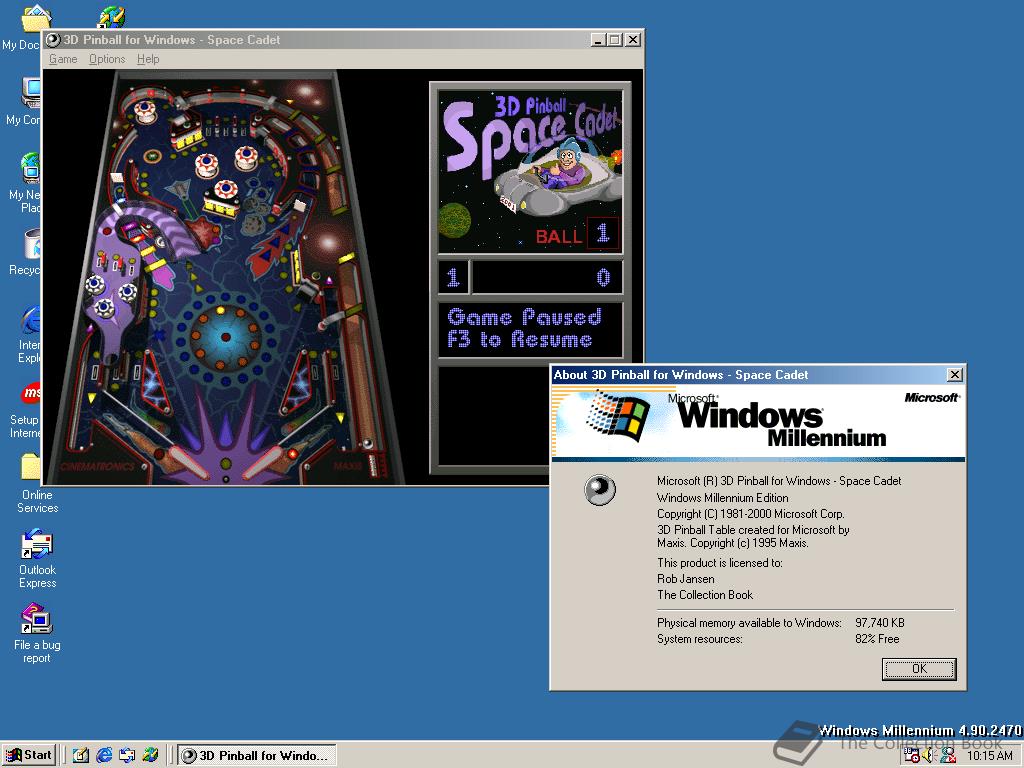Open the Help menu in 3D Pinball
The height and width of the screenshot is (768, 1024).
[148, 59]
